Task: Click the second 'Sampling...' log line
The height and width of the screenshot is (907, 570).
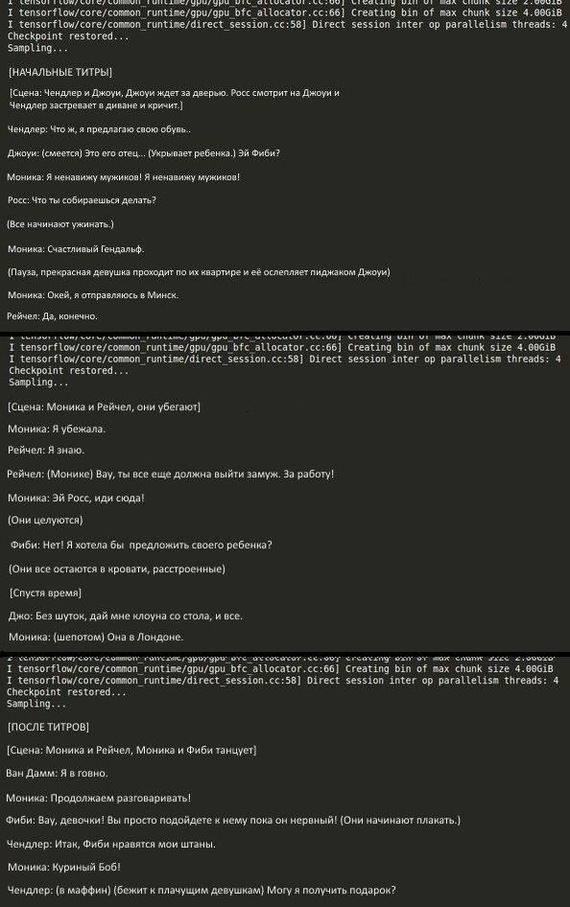Action: coord(38,382)
